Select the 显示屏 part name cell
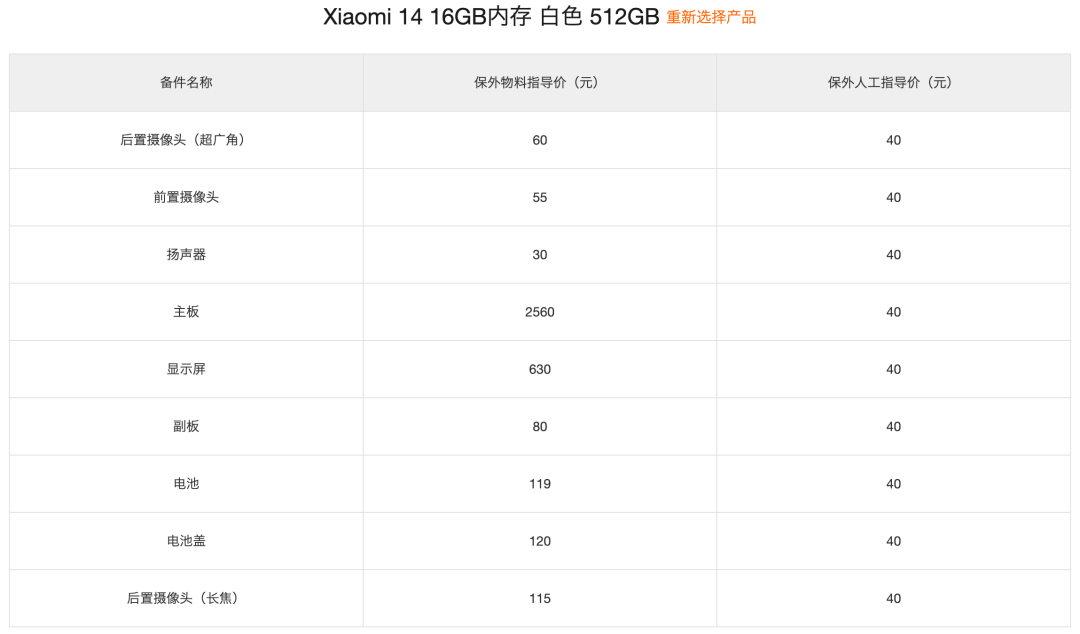The image size is (1080, 634). tap(186, 369)
